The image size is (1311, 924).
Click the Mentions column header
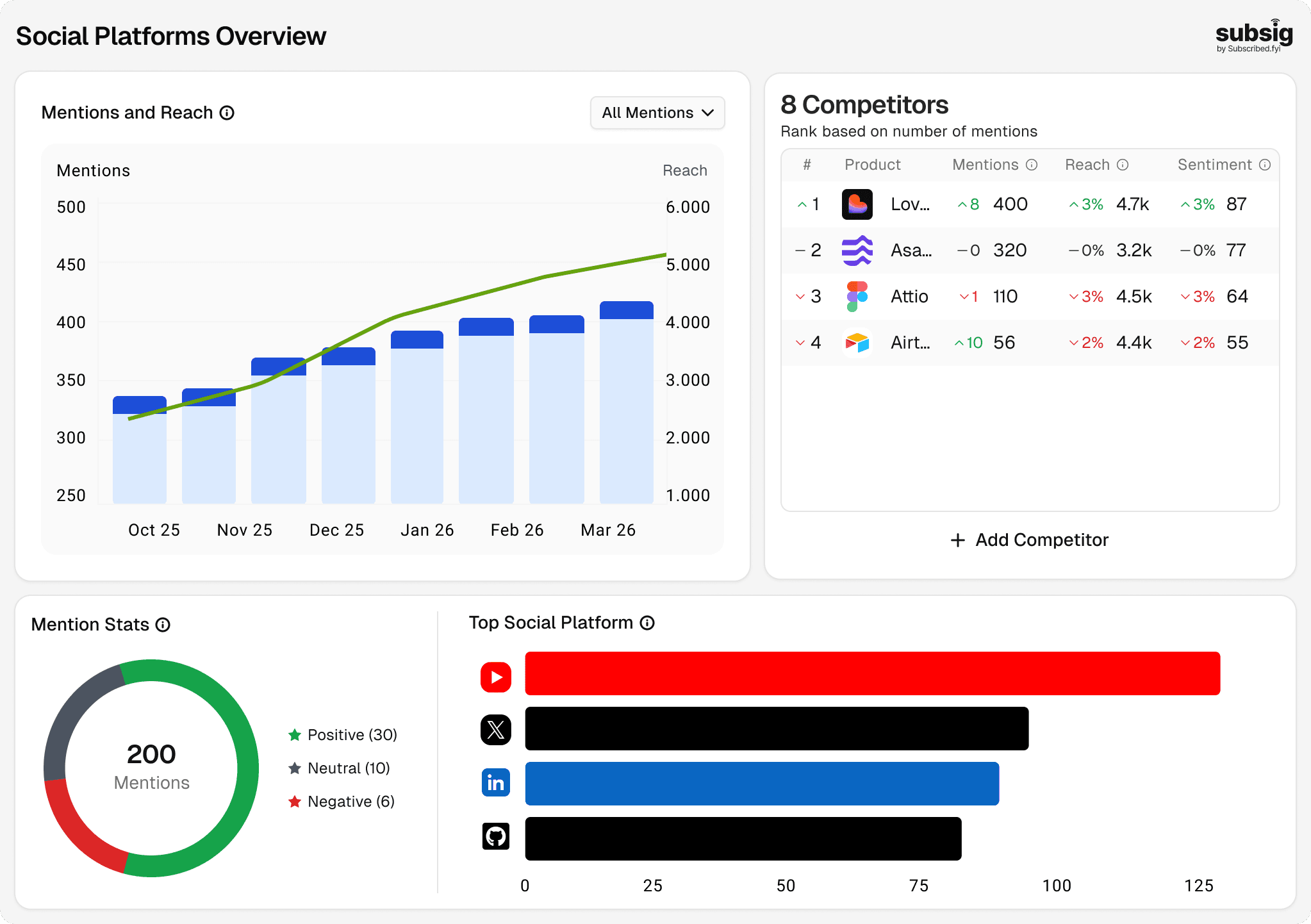(x=985, y=165)
